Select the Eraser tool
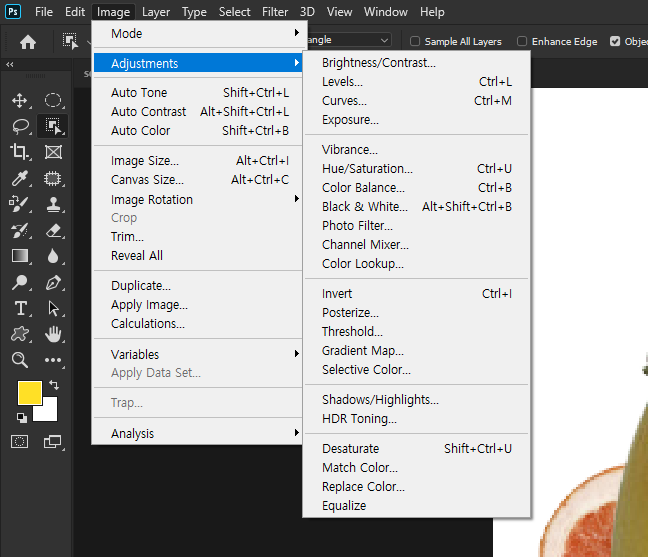The width and height of the screenshot is (648, 557). pyautogui.click(x=53, y=231)
